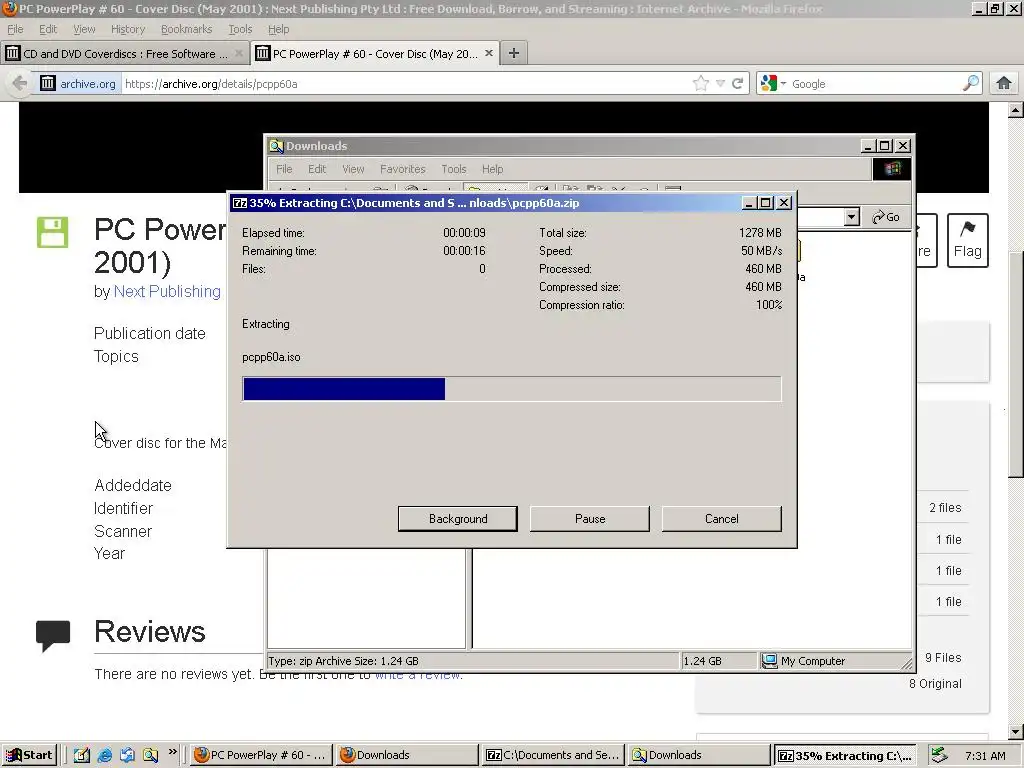Click the Google search field
Screen dimensions: 1024x768
click(875, 84)
